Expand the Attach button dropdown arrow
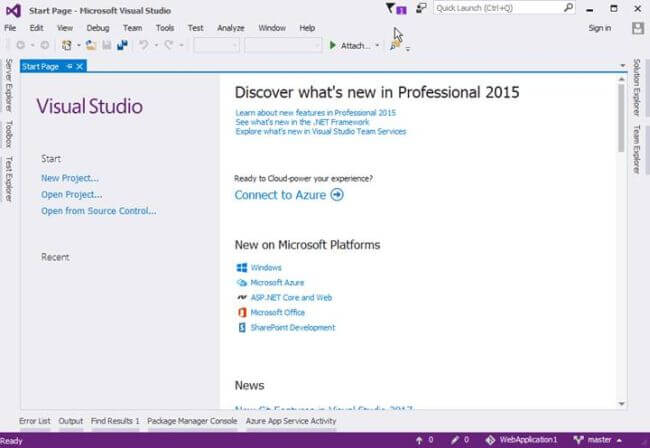This screenshot has width=650, height=448. click(377, 45)
